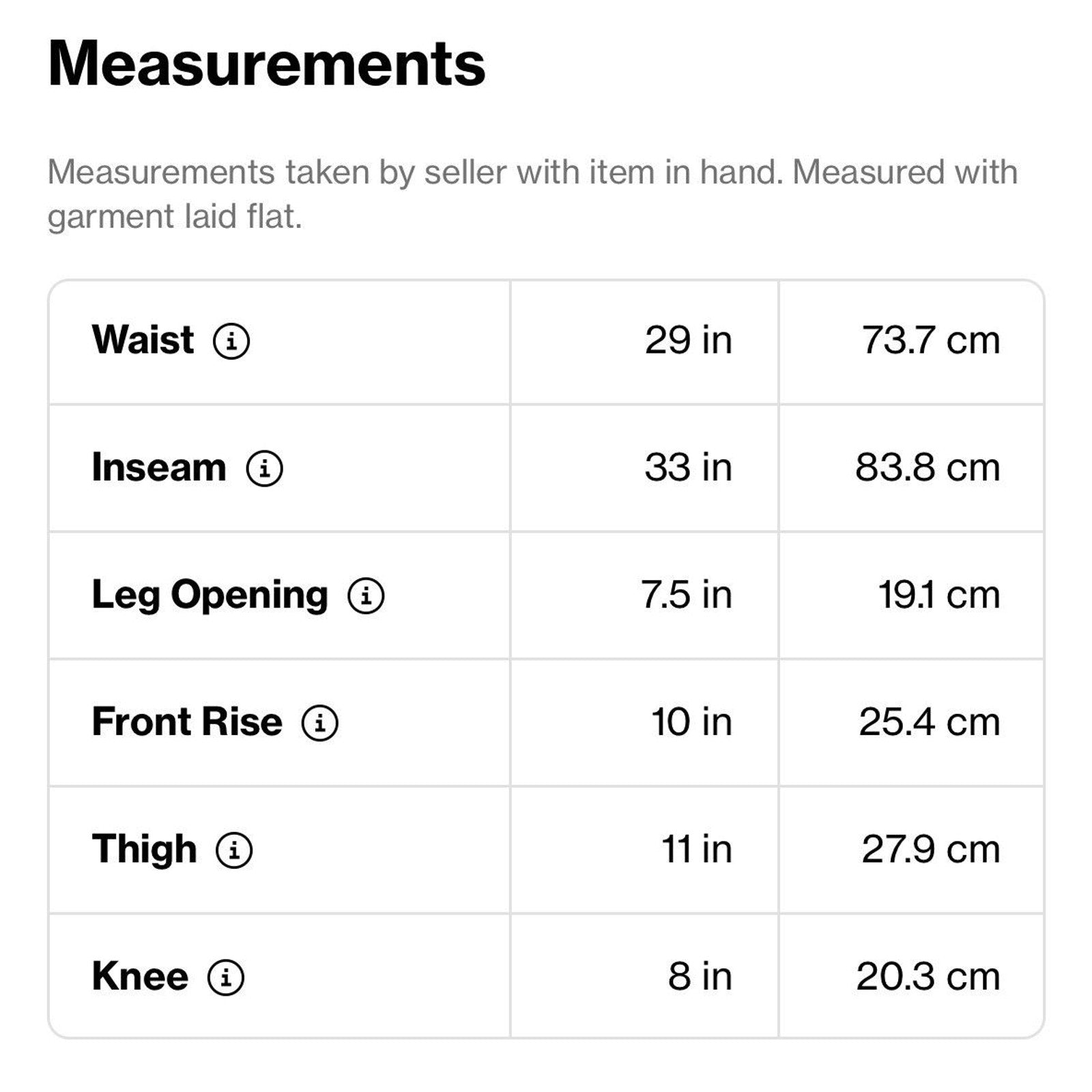Click the Knee row label
This screenshot has height=1092, width=1092.
click(140, 976)
